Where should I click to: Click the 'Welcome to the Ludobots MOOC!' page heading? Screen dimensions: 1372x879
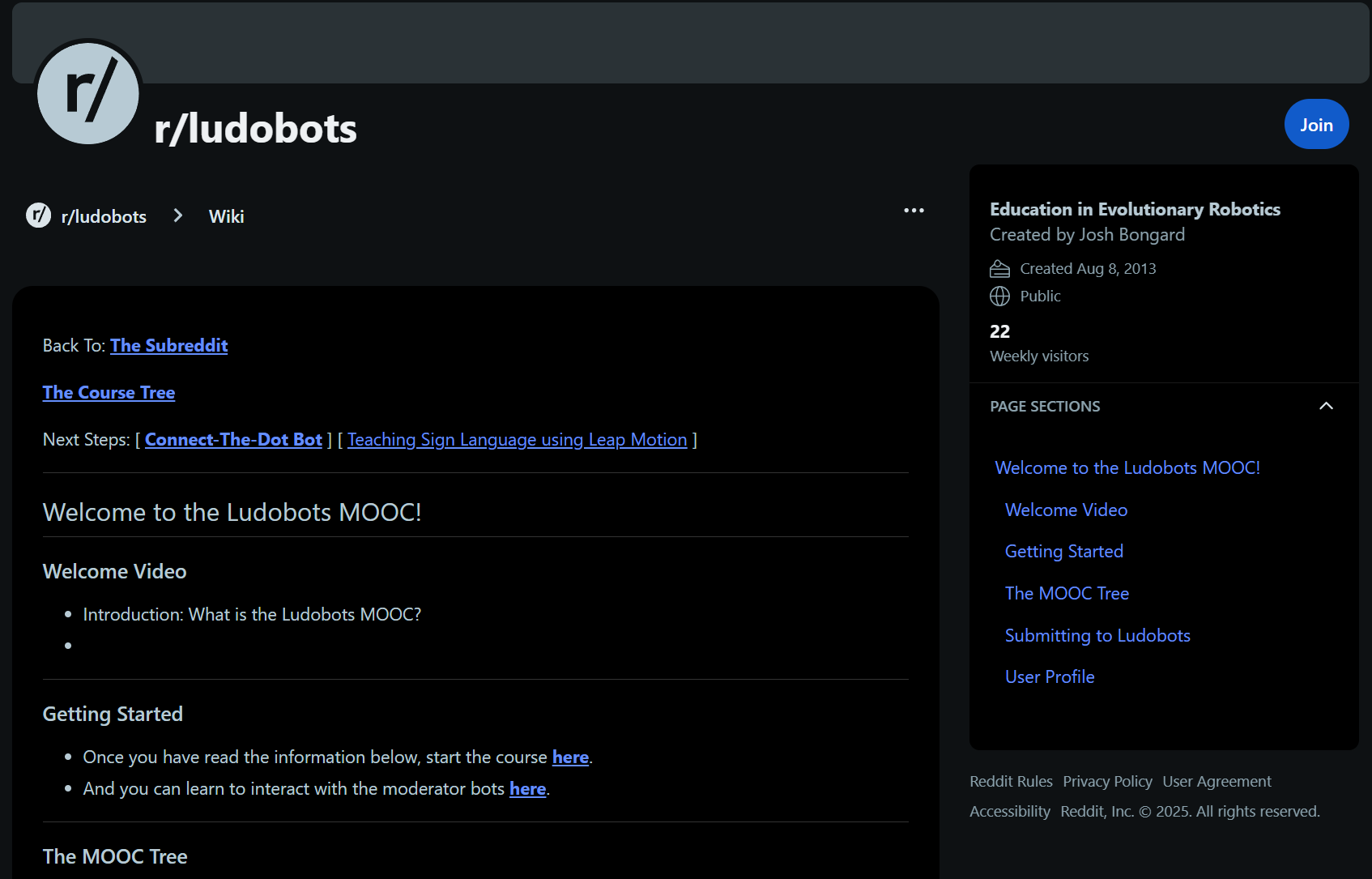click(x=232, y=513)
